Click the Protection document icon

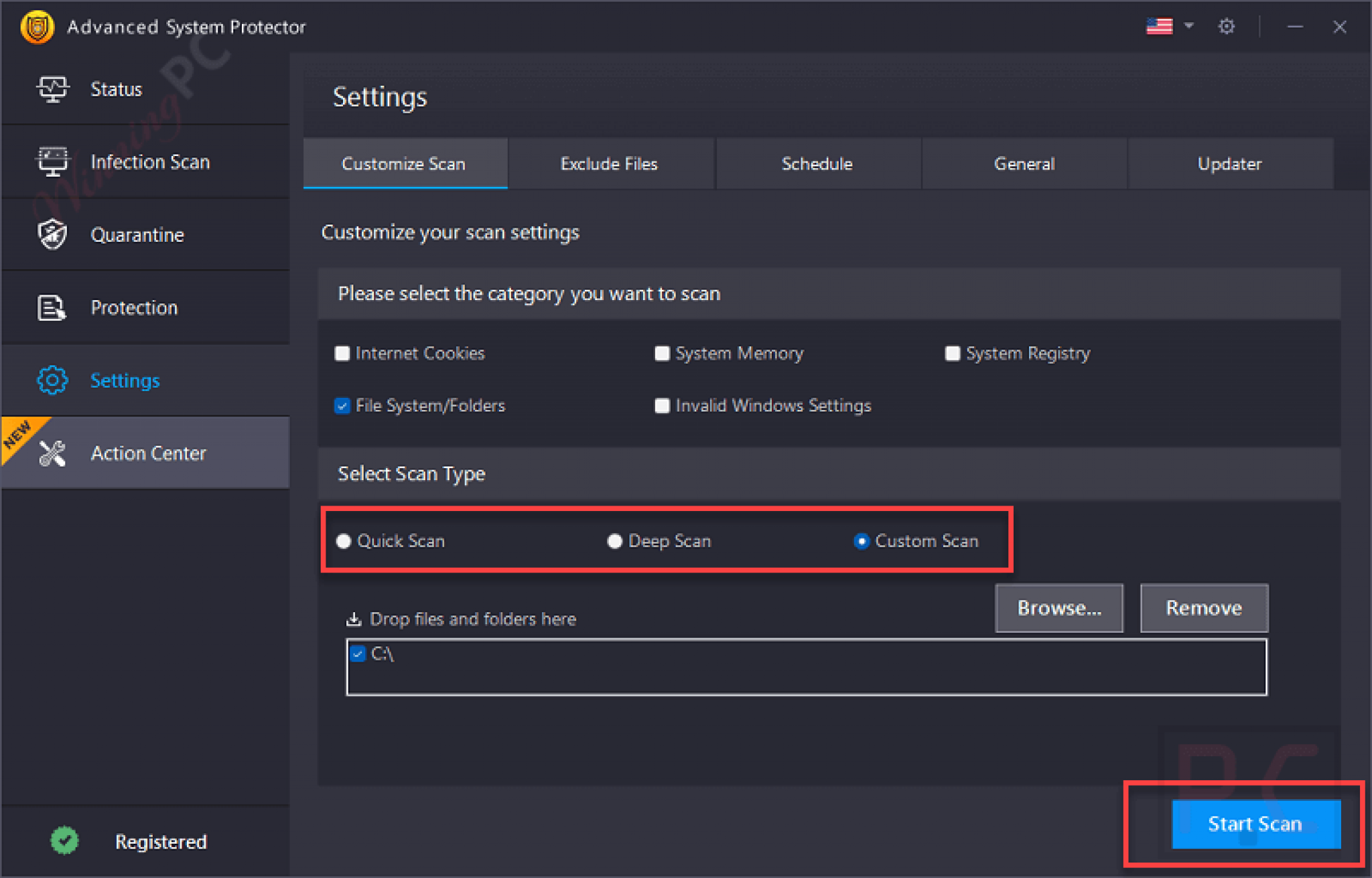pyautogui.click(x=52, y=307)
